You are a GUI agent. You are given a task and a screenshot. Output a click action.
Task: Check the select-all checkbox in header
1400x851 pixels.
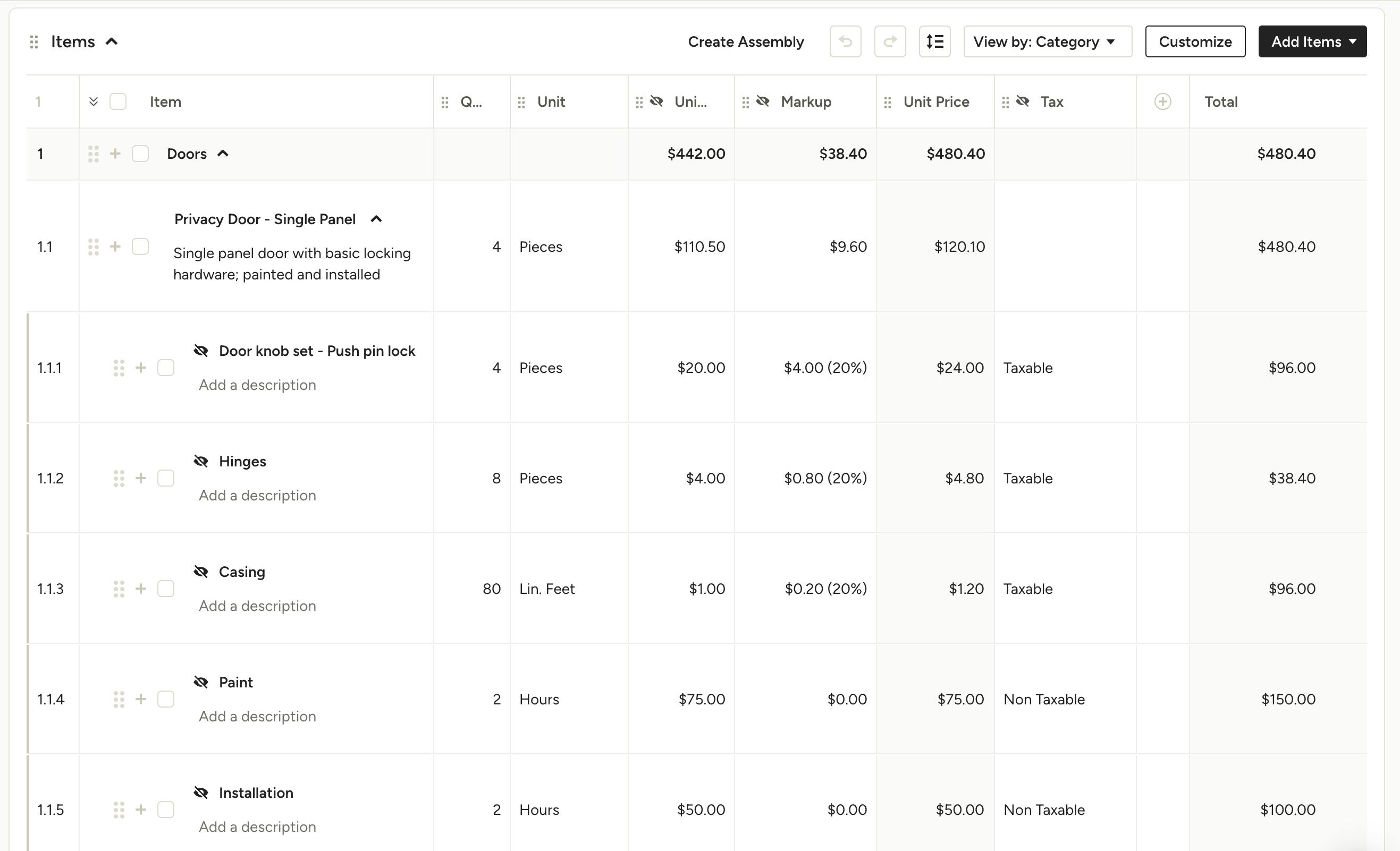117,101
